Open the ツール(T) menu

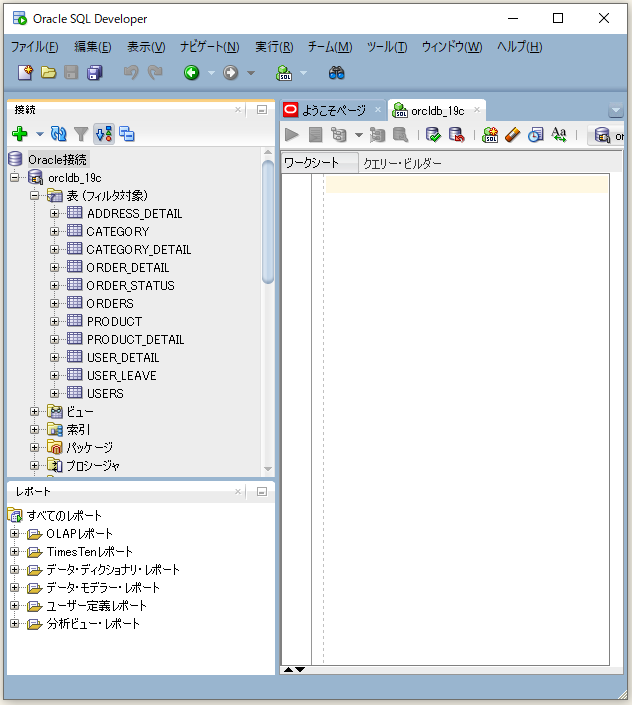(387, 47)
